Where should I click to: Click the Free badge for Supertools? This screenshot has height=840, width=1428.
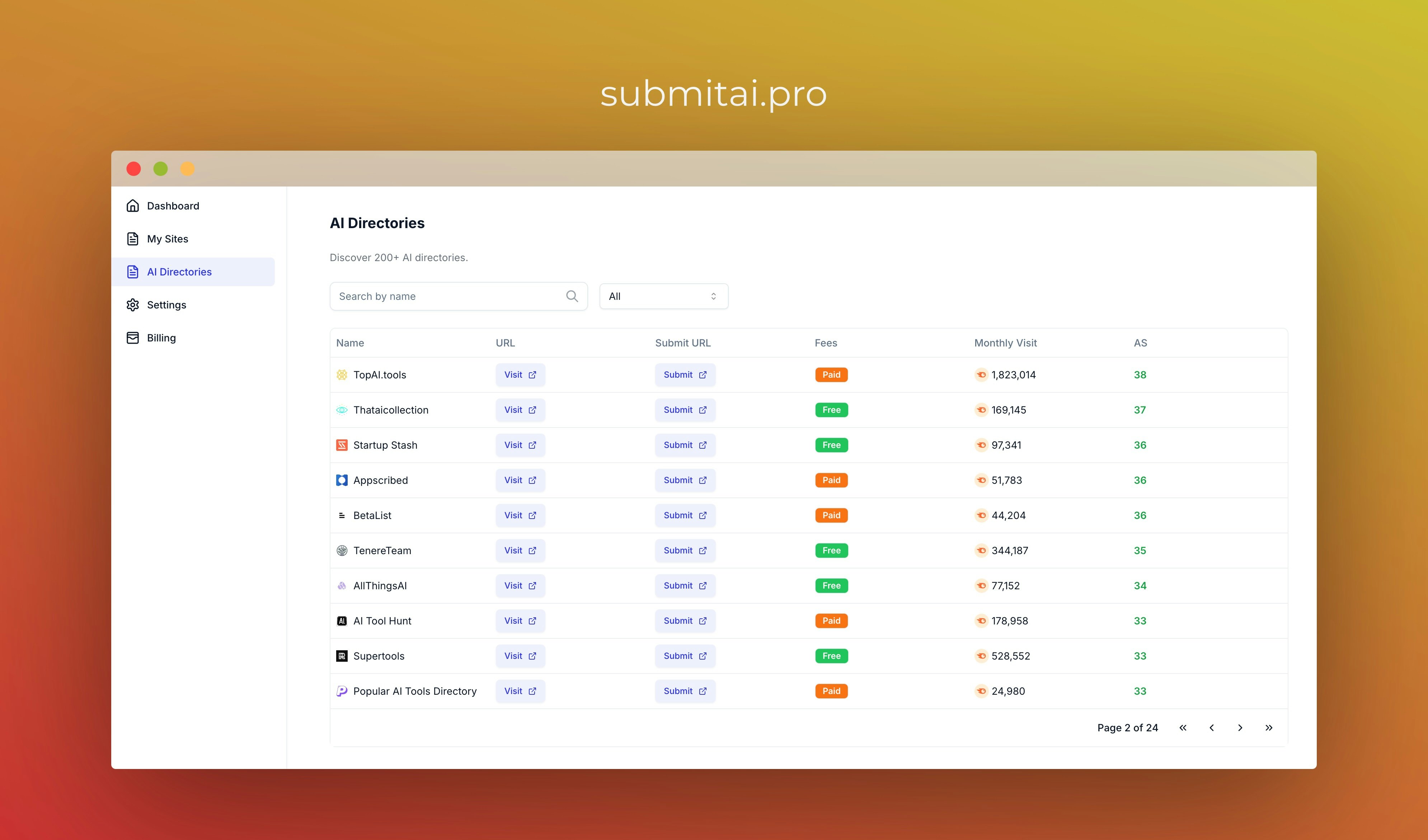click(x=831, y=656)
